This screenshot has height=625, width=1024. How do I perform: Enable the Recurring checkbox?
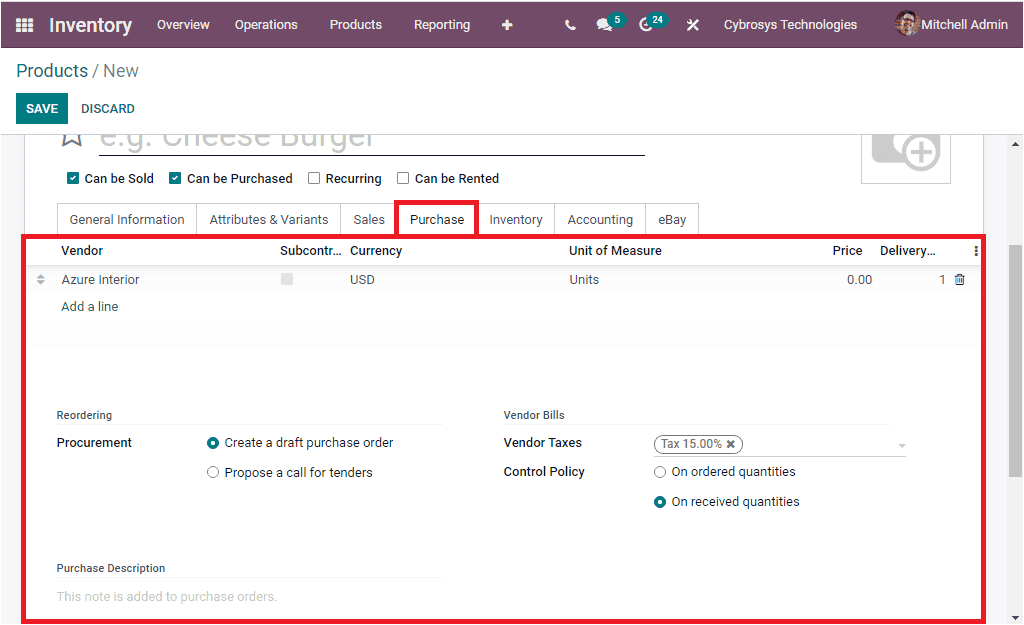[312, 178]
